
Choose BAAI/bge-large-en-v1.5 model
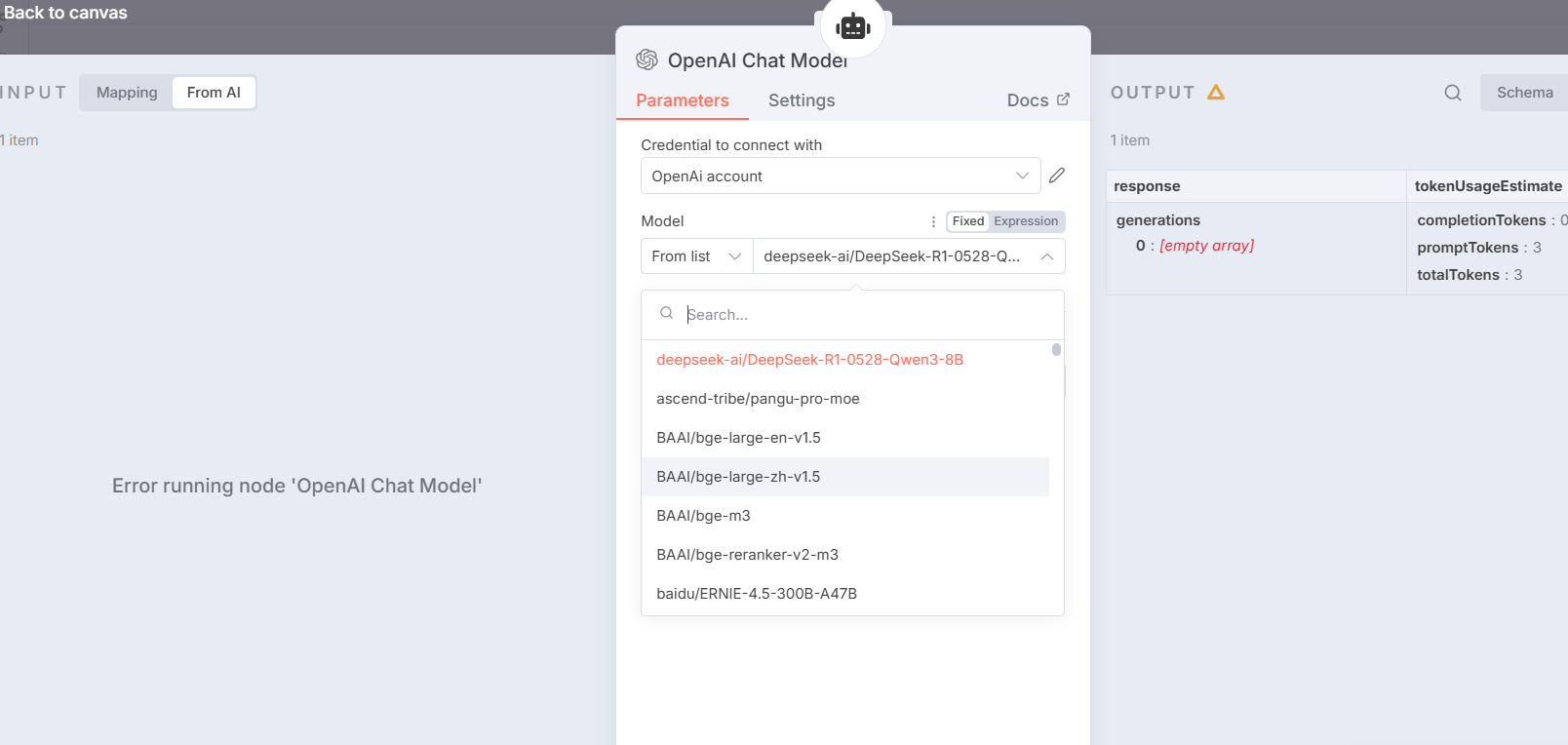844,438
